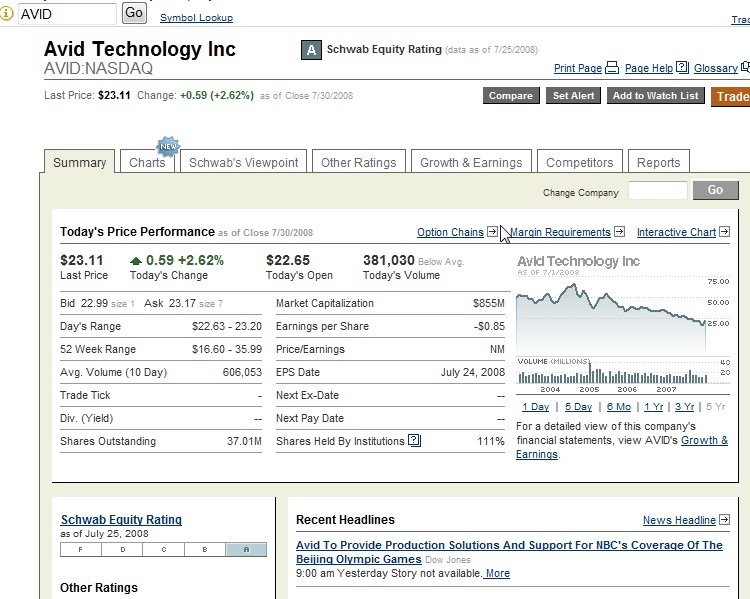Open the Summary tab
The image size is (750, 599).
[x=79, y=163]
